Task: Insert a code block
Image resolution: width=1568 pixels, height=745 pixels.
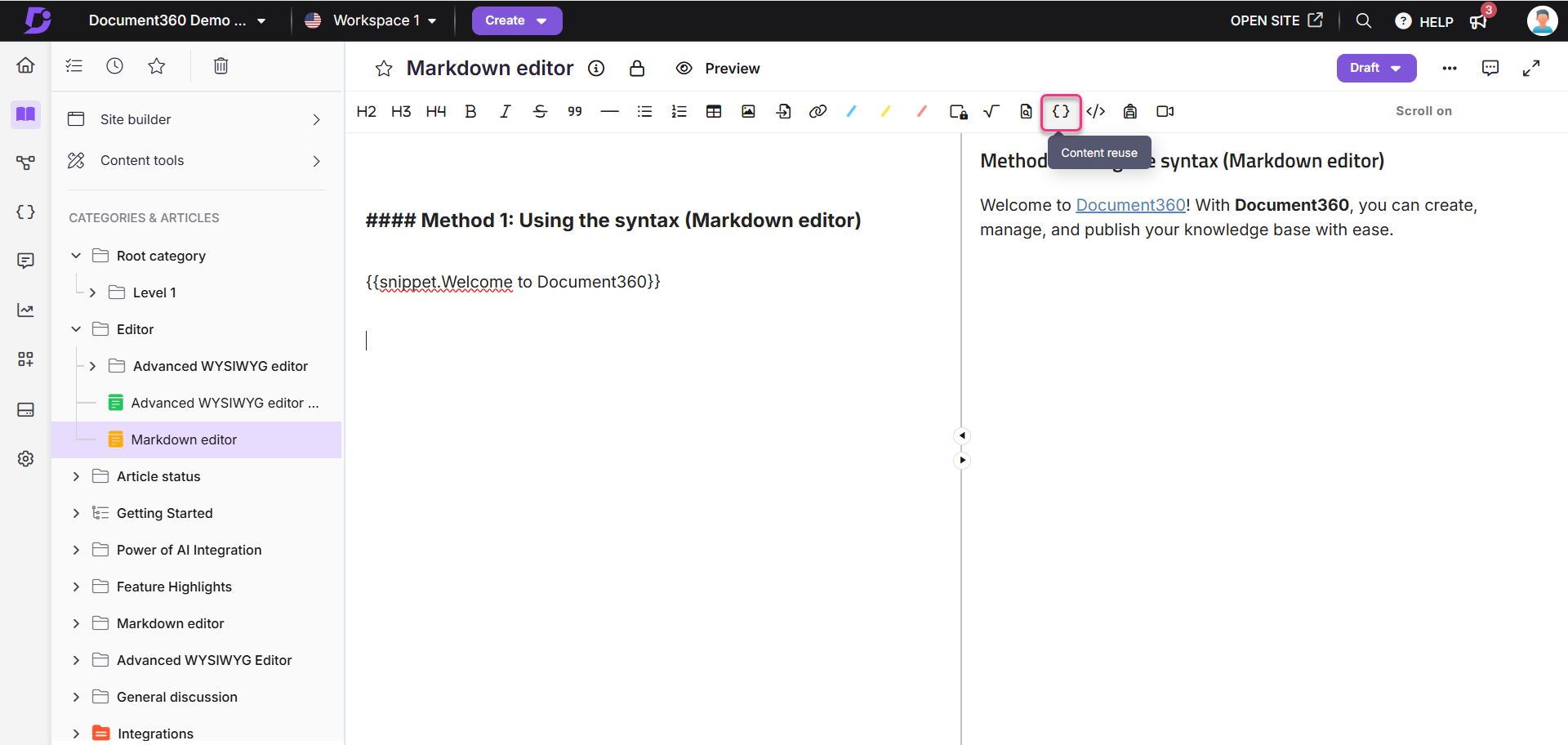Action: [1096, 111]
